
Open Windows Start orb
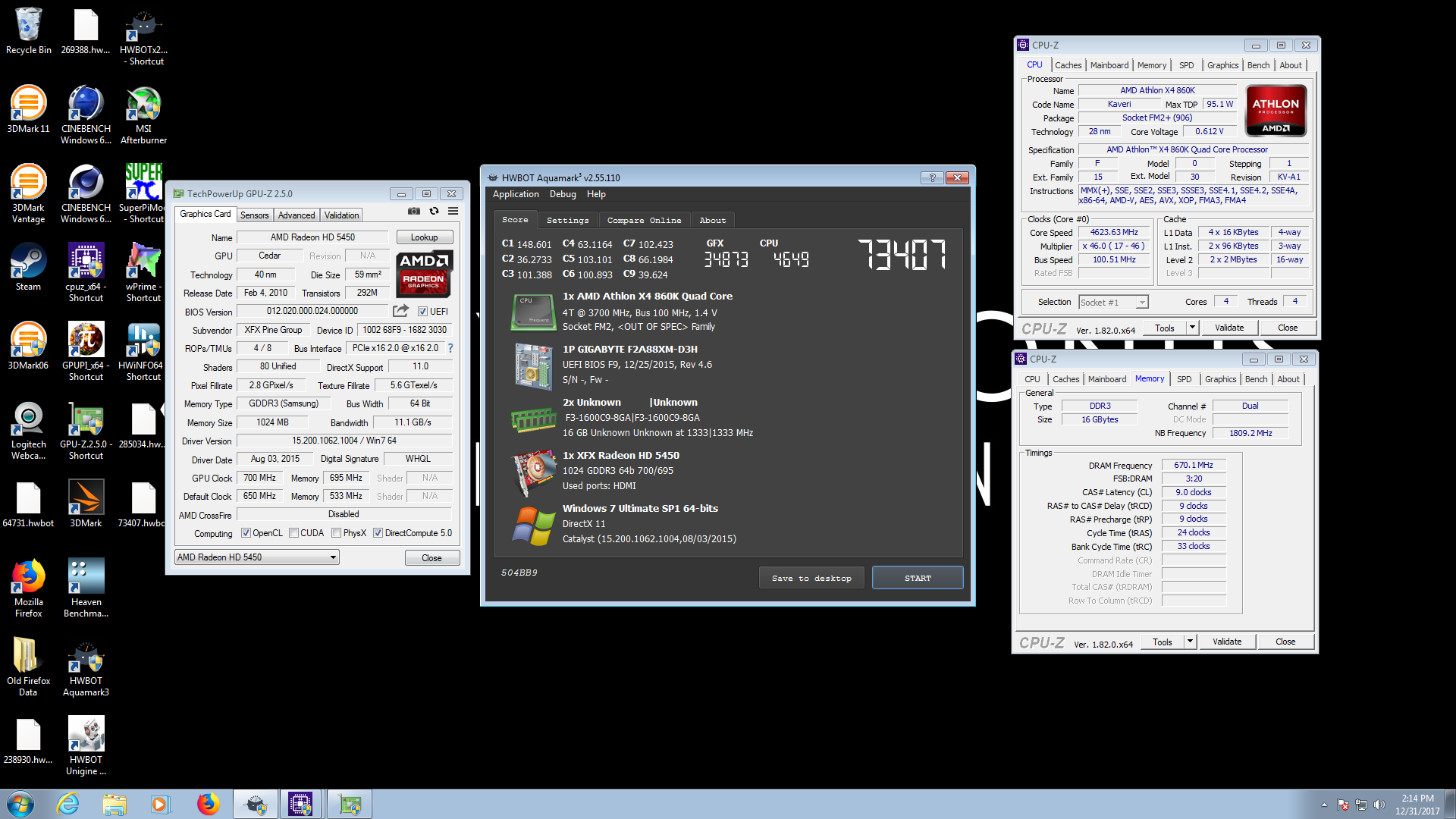[20, 804]
